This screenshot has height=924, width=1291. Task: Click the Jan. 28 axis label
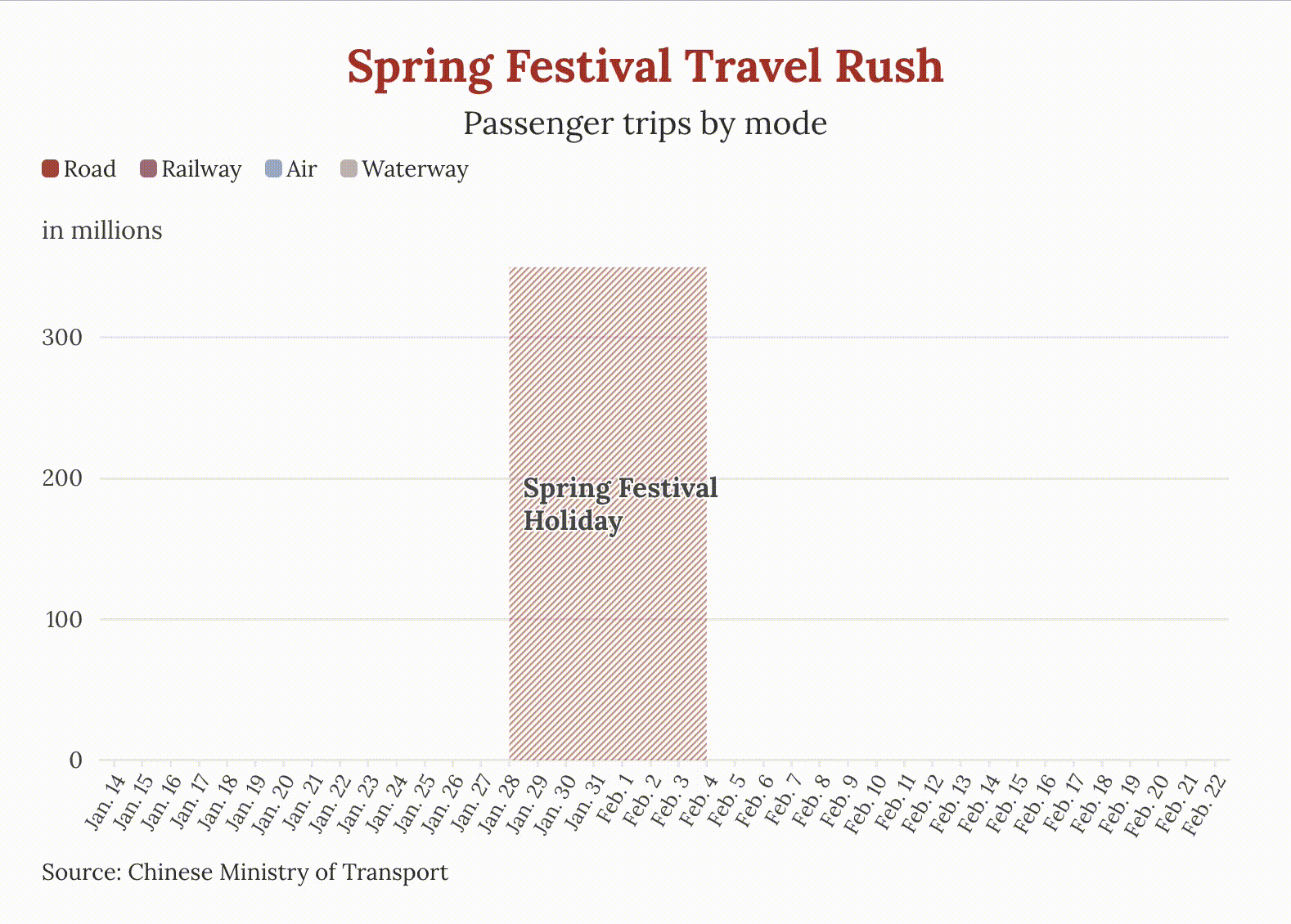(x=501, y=803)
